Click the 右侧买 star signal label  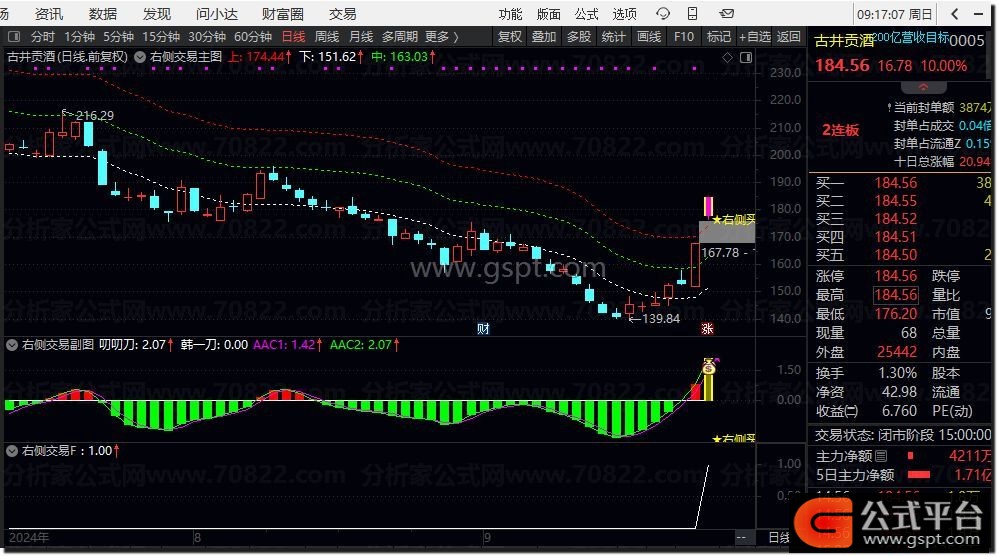click(x=733, y=220)
